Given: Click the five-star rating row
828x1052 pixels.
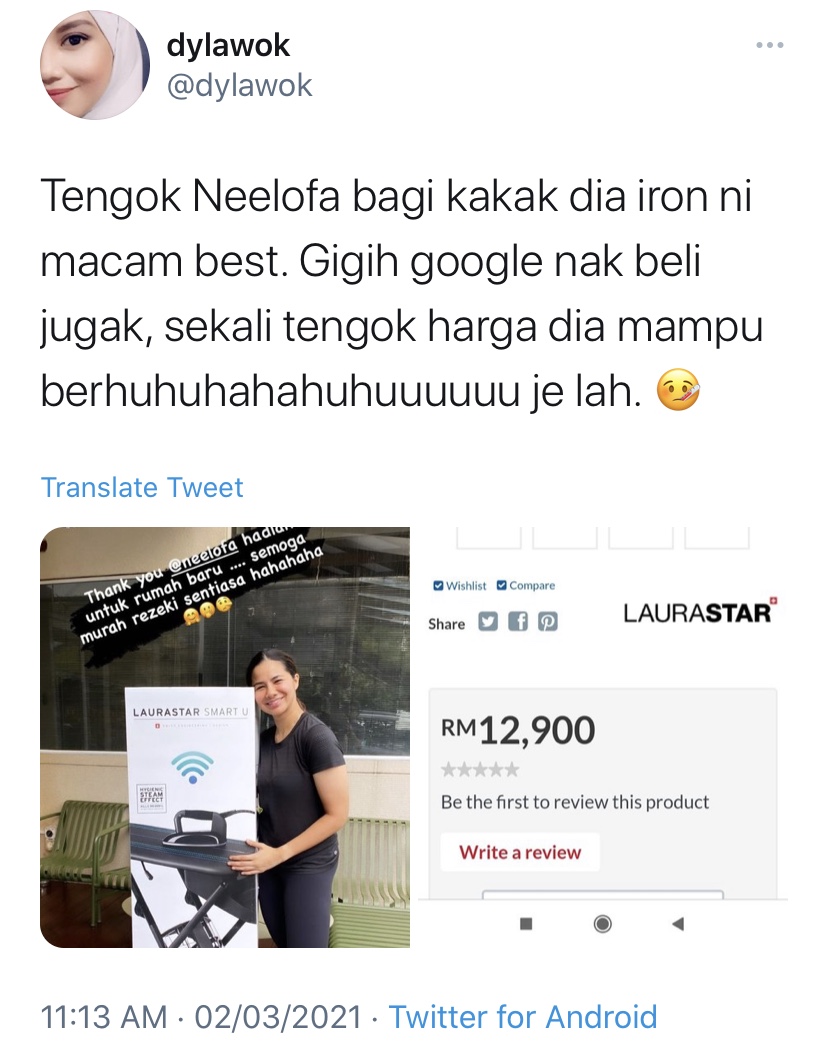Looking at the screenshot, I should click(480, 770).
